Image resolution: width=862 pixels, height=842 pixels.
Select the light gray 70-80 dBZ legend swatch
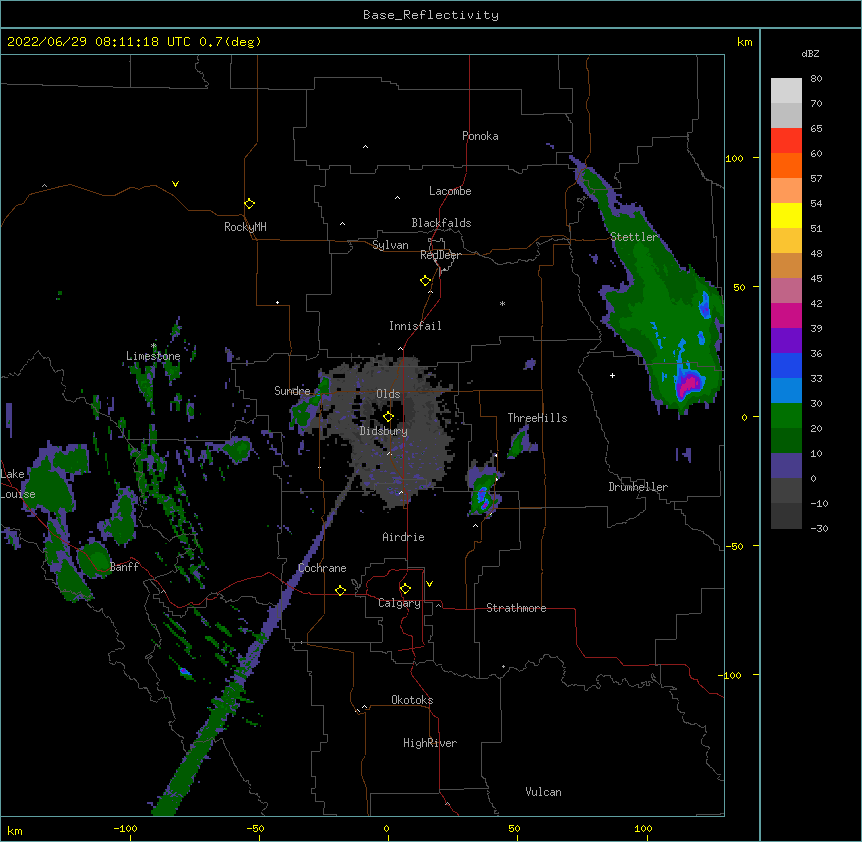coord(786,91)
